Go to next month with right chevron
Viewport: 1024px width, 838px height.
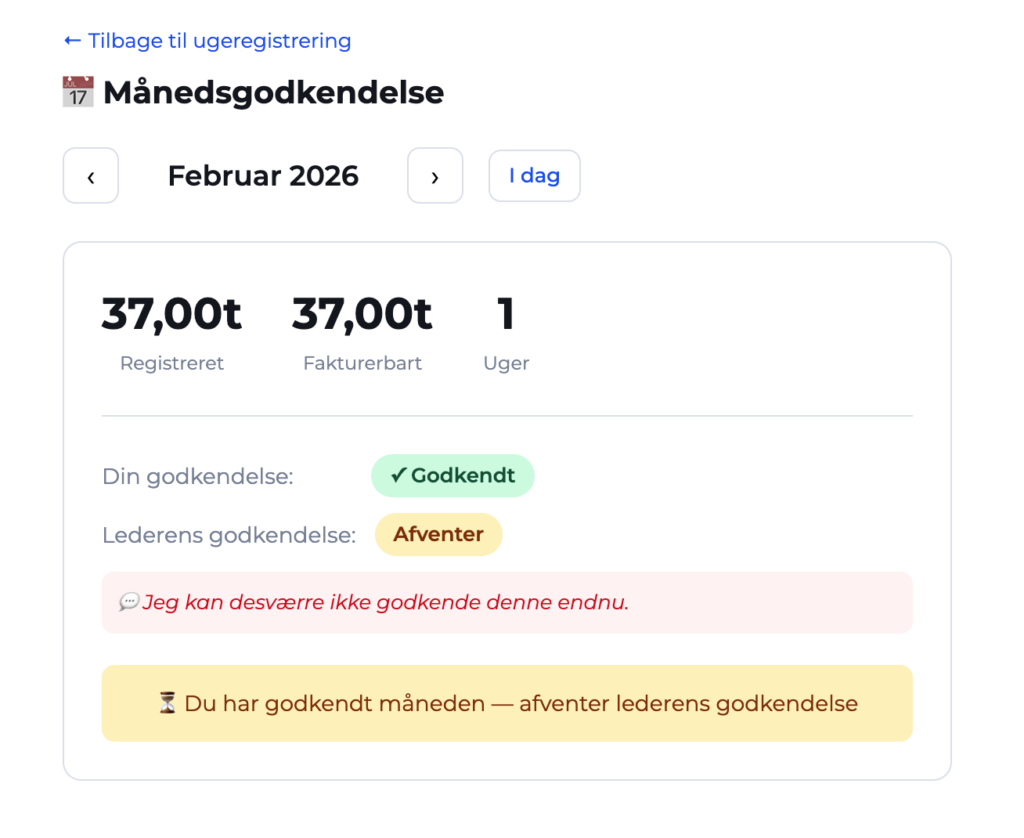coord(435,176)
